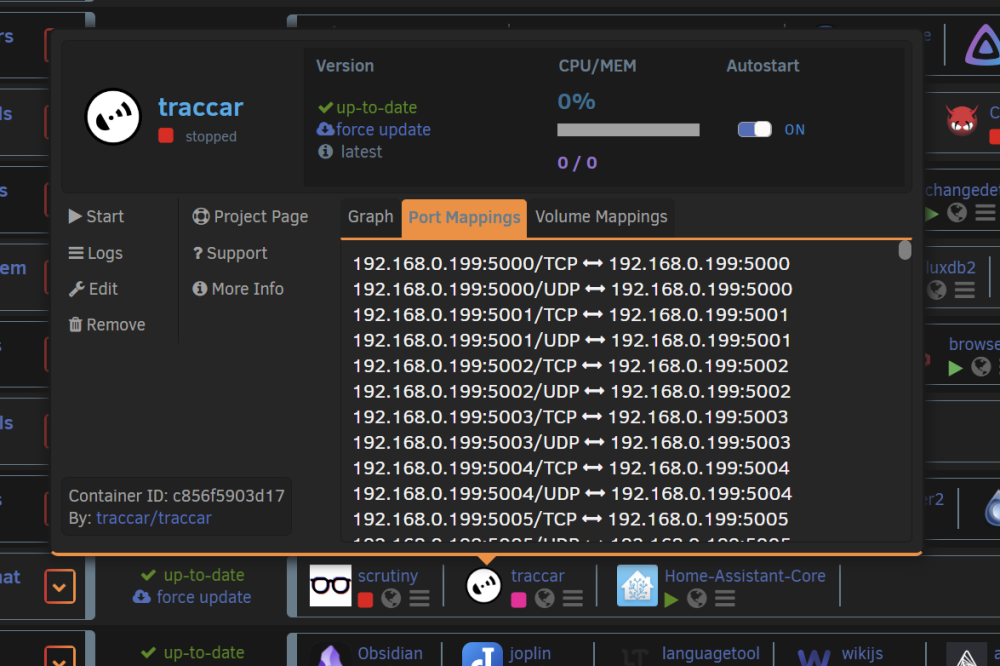Open the changedetection hamburger menu
This screenshot has width=1000, height=666.
coord(985,212)
